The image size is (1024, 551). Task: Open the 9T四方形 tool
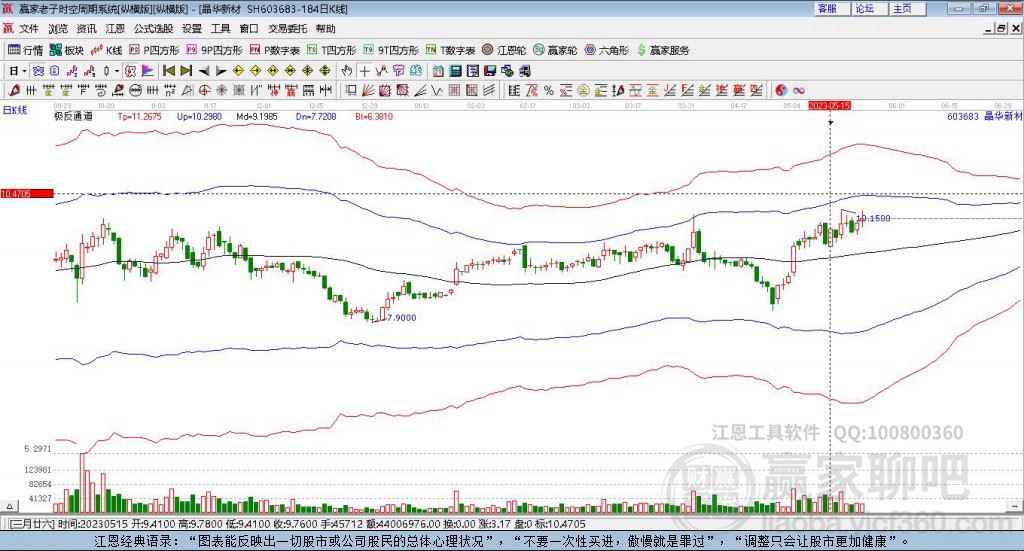[391, 50]
